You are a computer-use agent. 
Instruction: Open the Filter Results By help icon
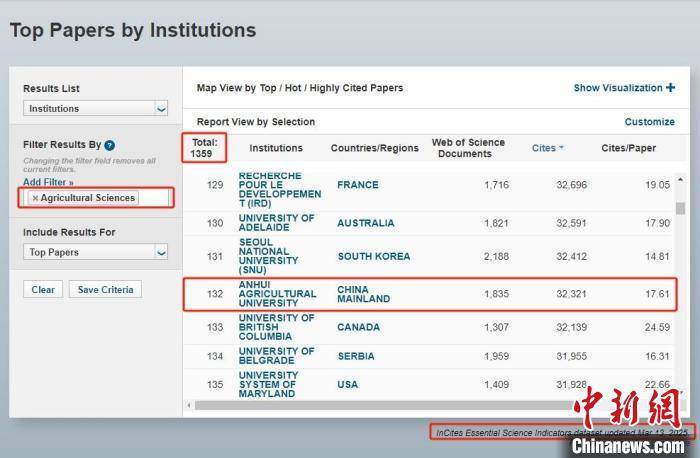109,145
